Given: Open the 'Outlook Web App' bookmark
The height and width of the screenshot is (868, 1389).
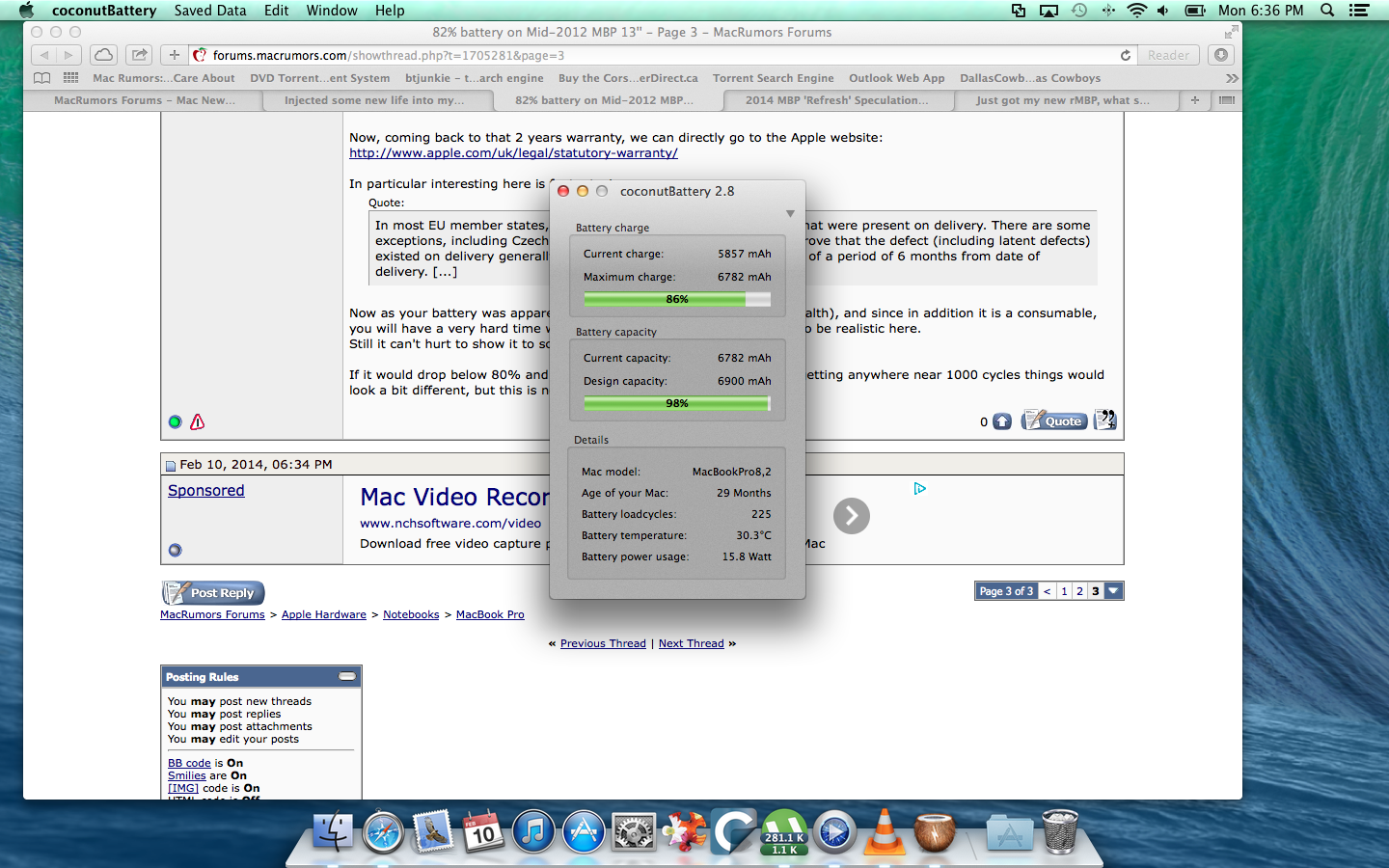Looking at the screenshot, I should (897, 78).
